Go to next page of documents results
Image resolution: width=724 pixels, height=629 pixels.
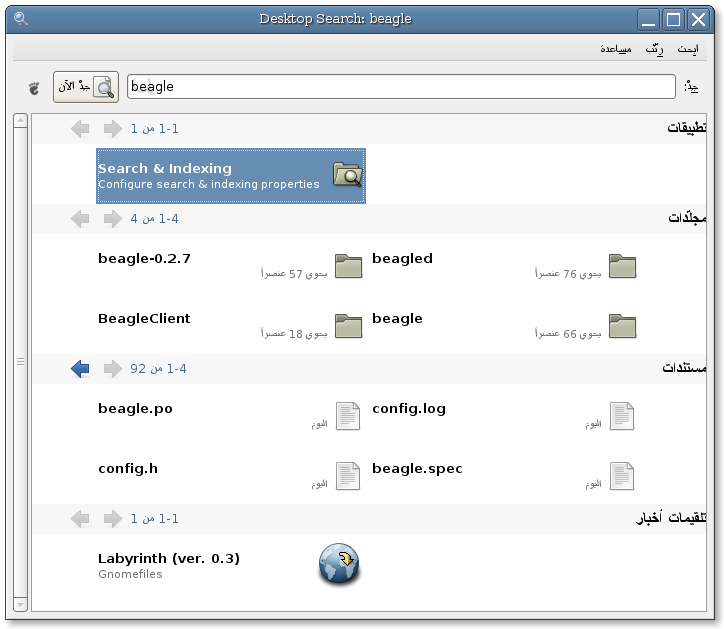point(81,369)
